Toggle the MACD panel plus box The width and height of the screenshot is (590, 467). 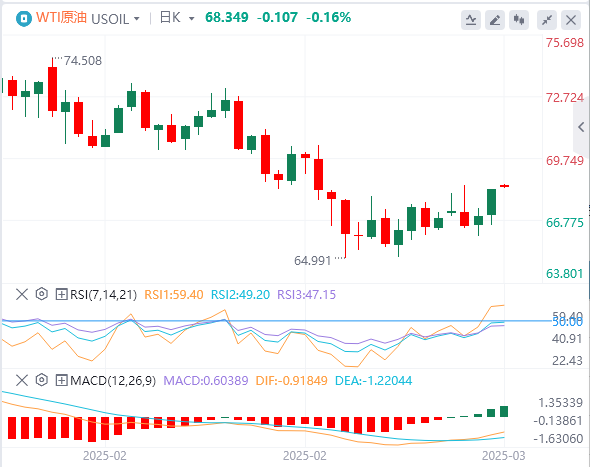pyautogui.click(x=61, y=380)
